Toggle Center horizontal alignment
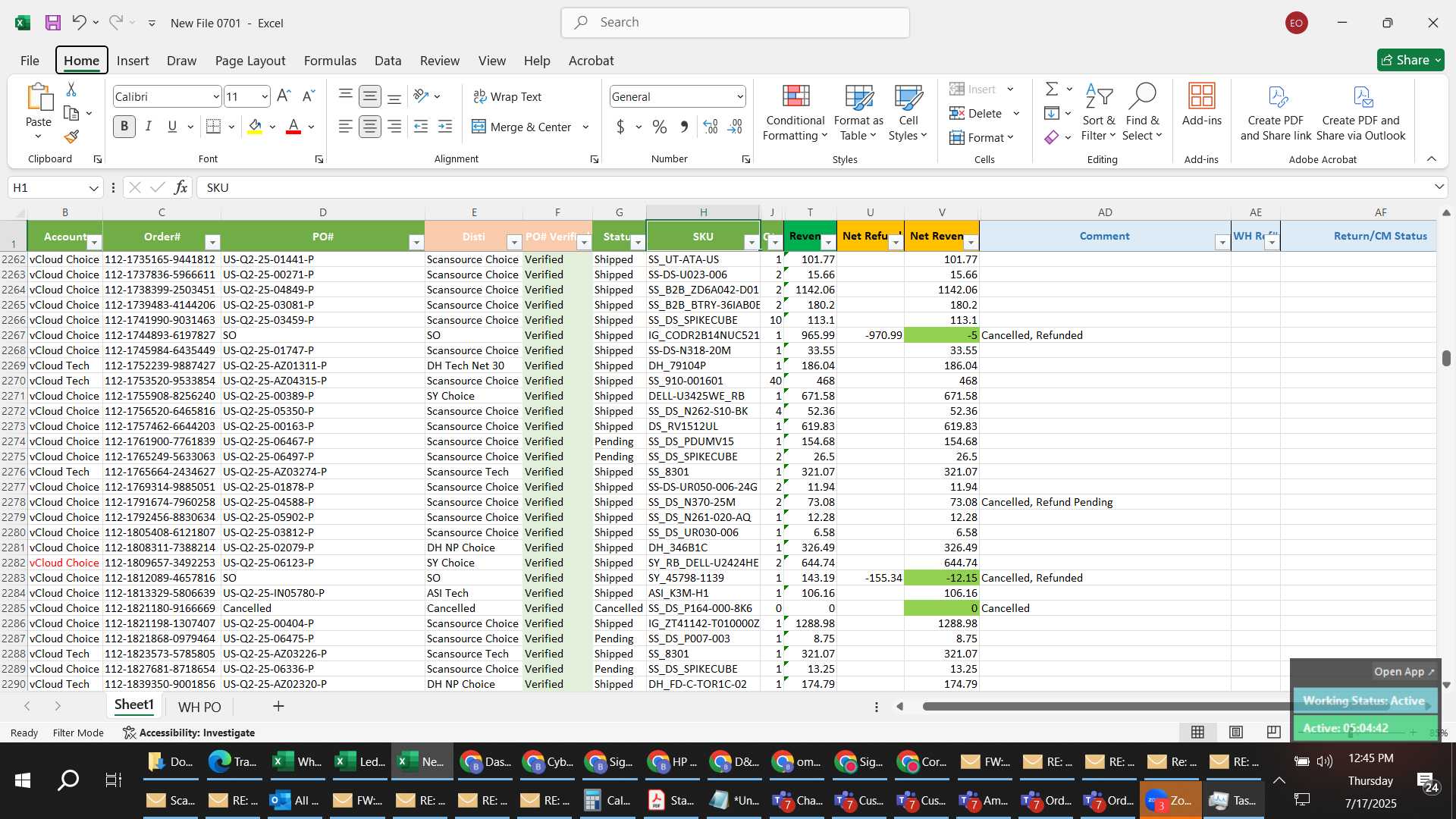Viewport: 1456px width, 819px height. tap(369, 127)
